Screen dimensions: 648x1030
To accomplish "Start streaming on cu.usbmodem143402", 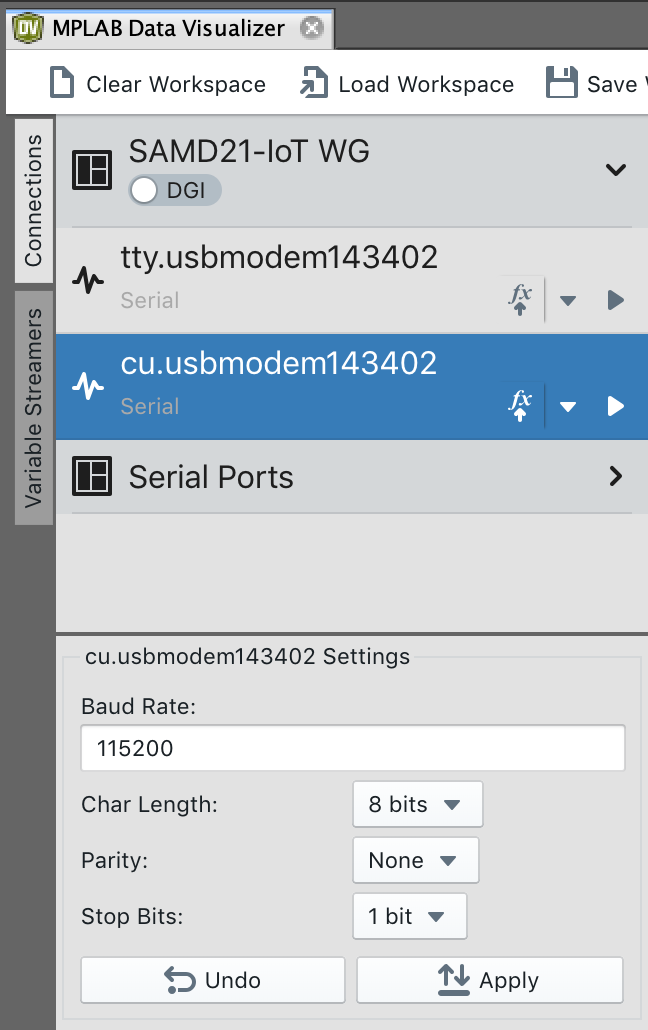I will coord(615,406).
